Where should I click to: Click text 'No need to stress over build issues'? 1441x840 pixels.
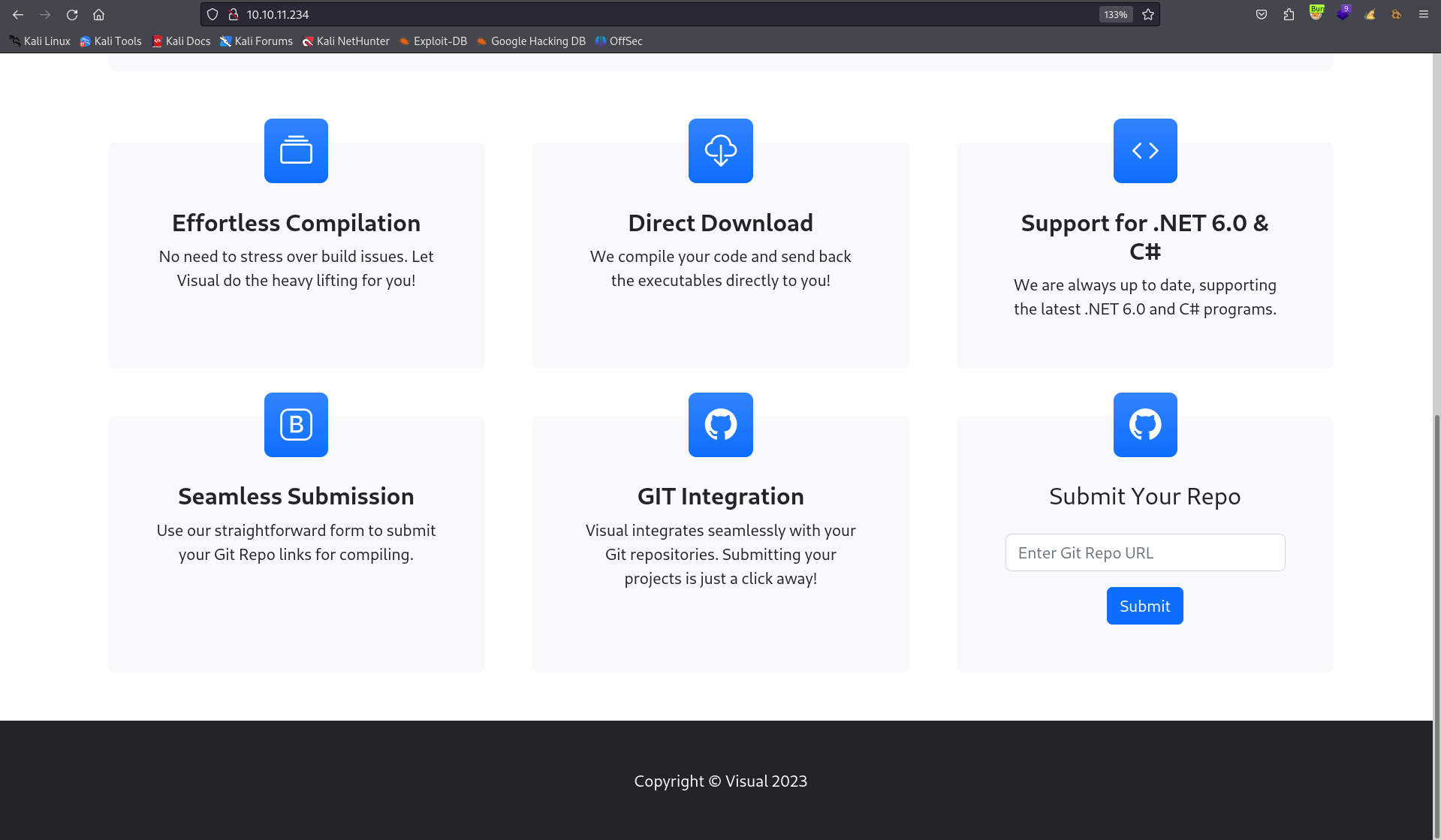pyautogui.click(x=283, y=257)
